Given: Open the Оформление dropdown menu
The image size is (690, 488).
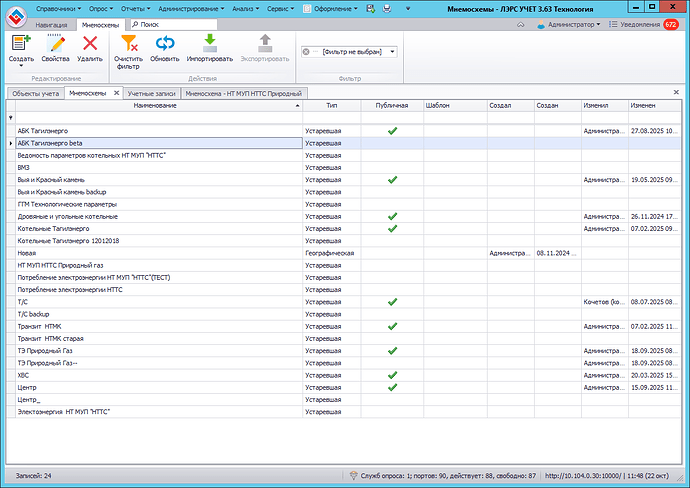Looking at the screenshot, I should coord(331,8).
